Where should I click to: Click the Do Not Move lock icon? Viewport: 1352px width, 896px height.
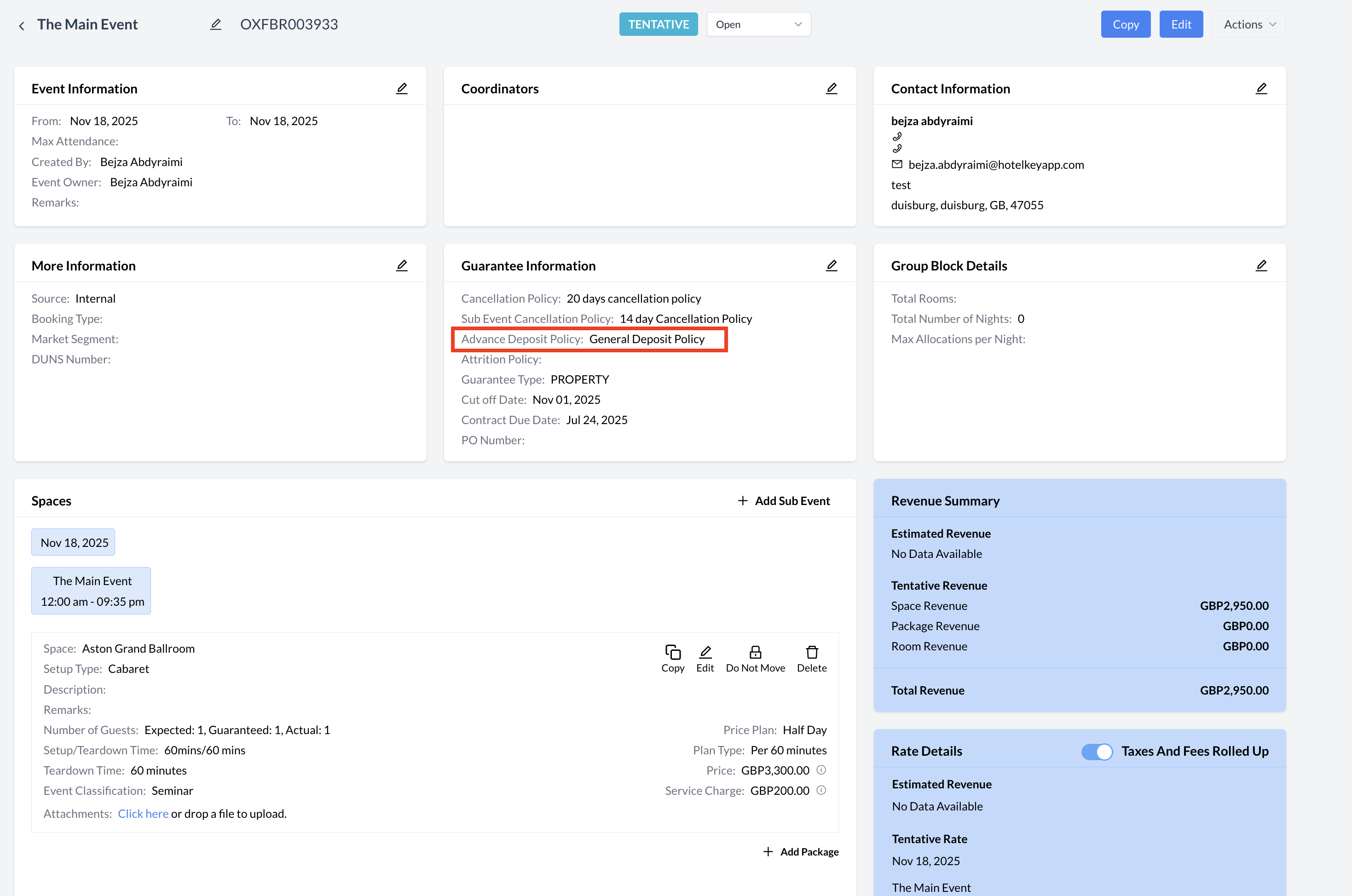click(x=755, y=653)
